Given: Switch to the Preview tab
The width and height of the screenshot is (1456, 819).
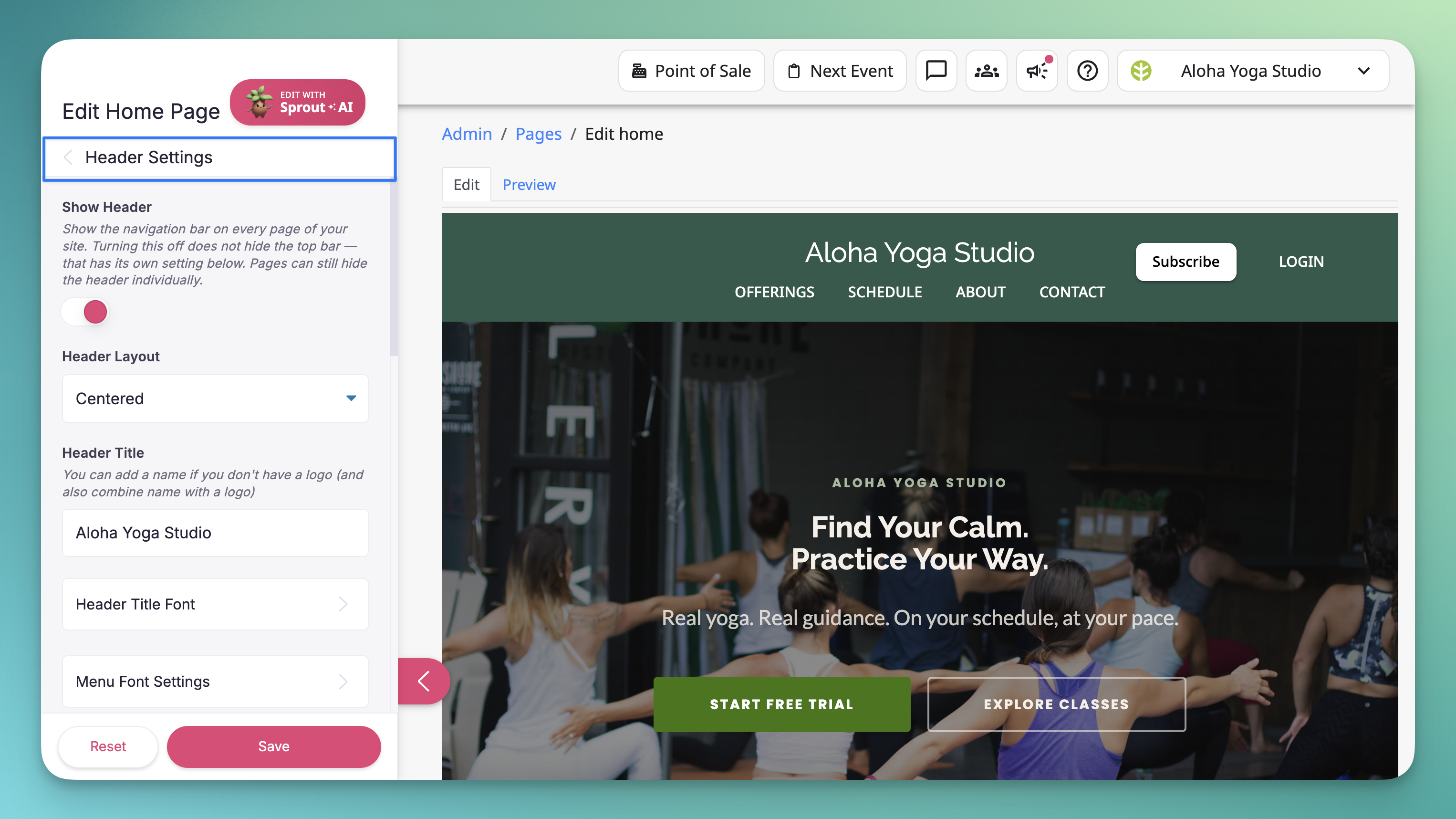Looking at the screenshot, I should point(529,184).
